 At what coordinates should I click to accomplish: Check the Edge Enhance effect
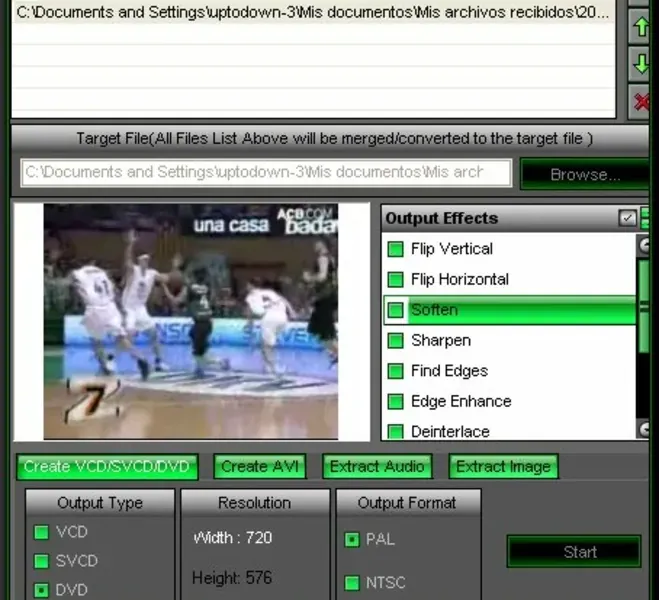point(395,401)
